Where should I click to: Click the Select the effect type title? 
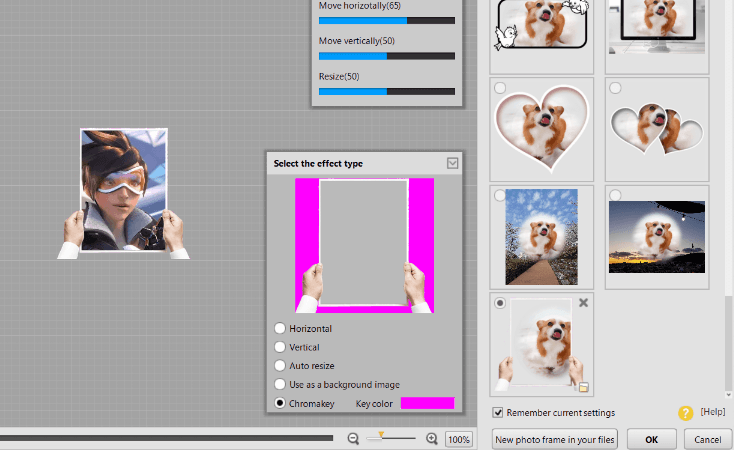(x=318, y=163)
